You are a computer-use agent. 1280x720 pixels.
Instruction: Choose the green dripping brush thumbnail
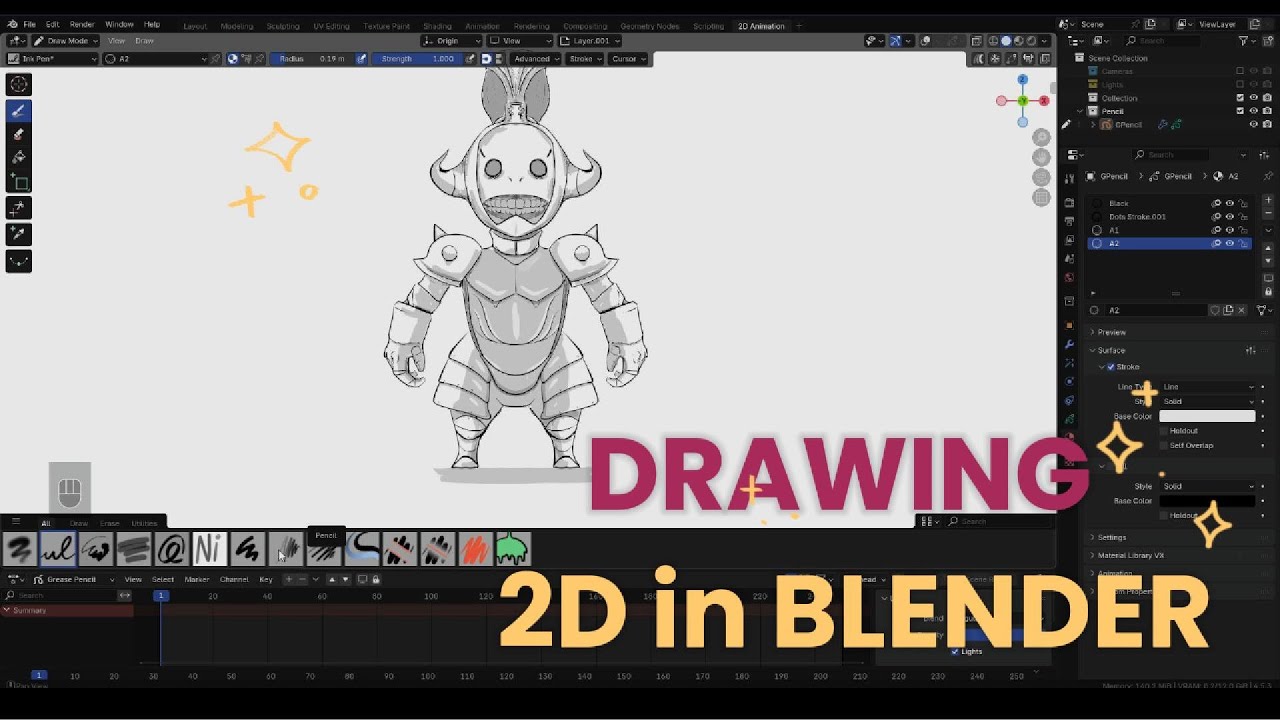pos(511,548)
